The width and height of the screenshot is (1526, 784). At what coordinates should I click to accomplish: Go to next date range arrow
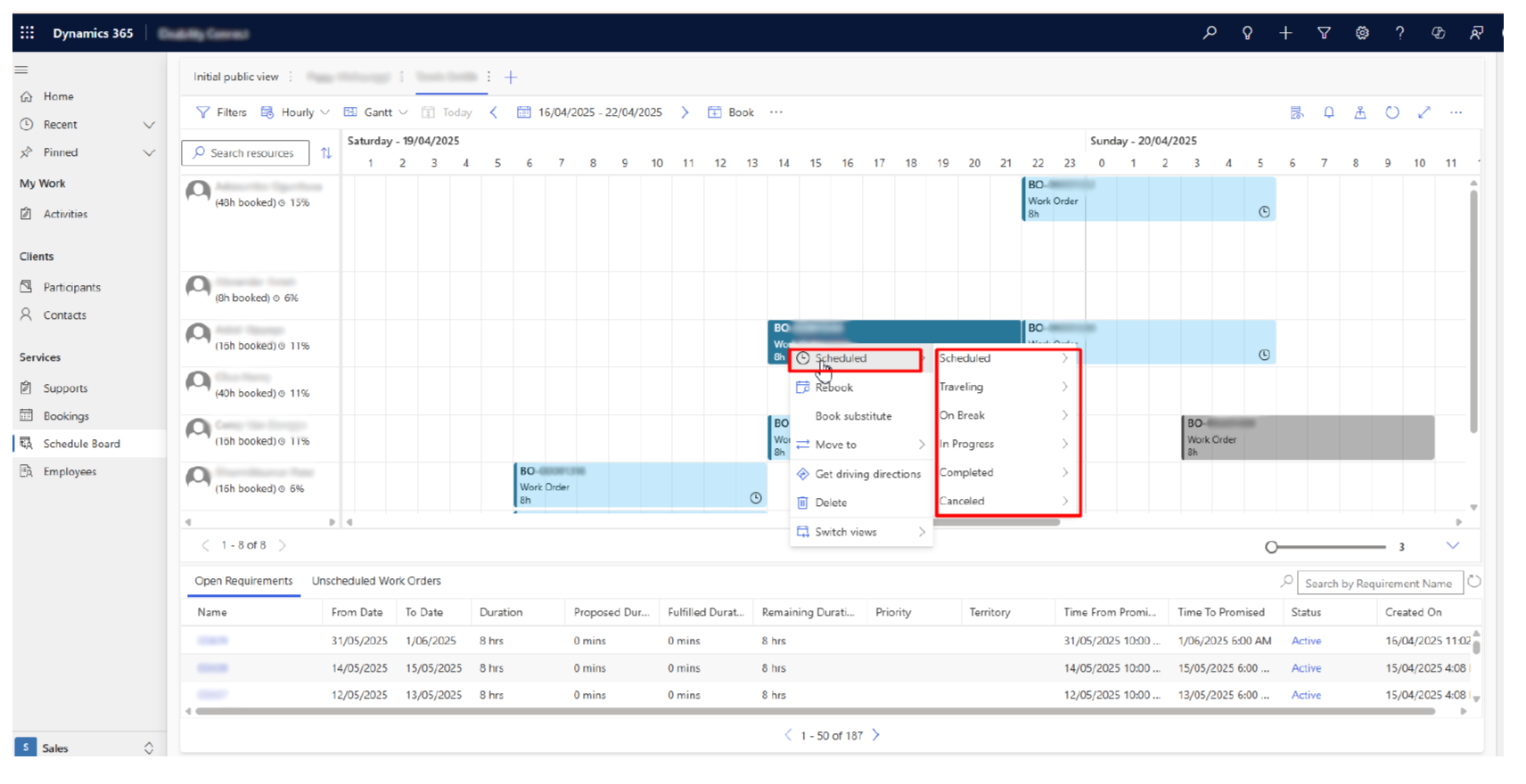click(x=685, y=112)
